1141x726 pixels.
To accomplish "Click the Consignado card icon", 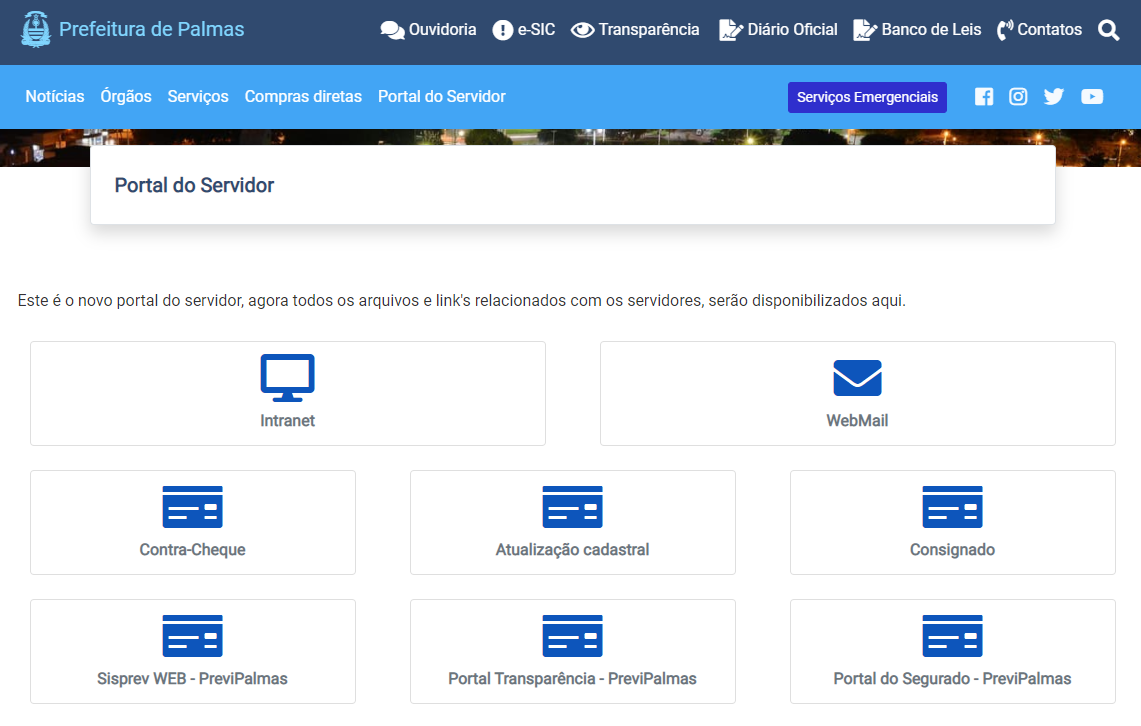I will 953,506.
